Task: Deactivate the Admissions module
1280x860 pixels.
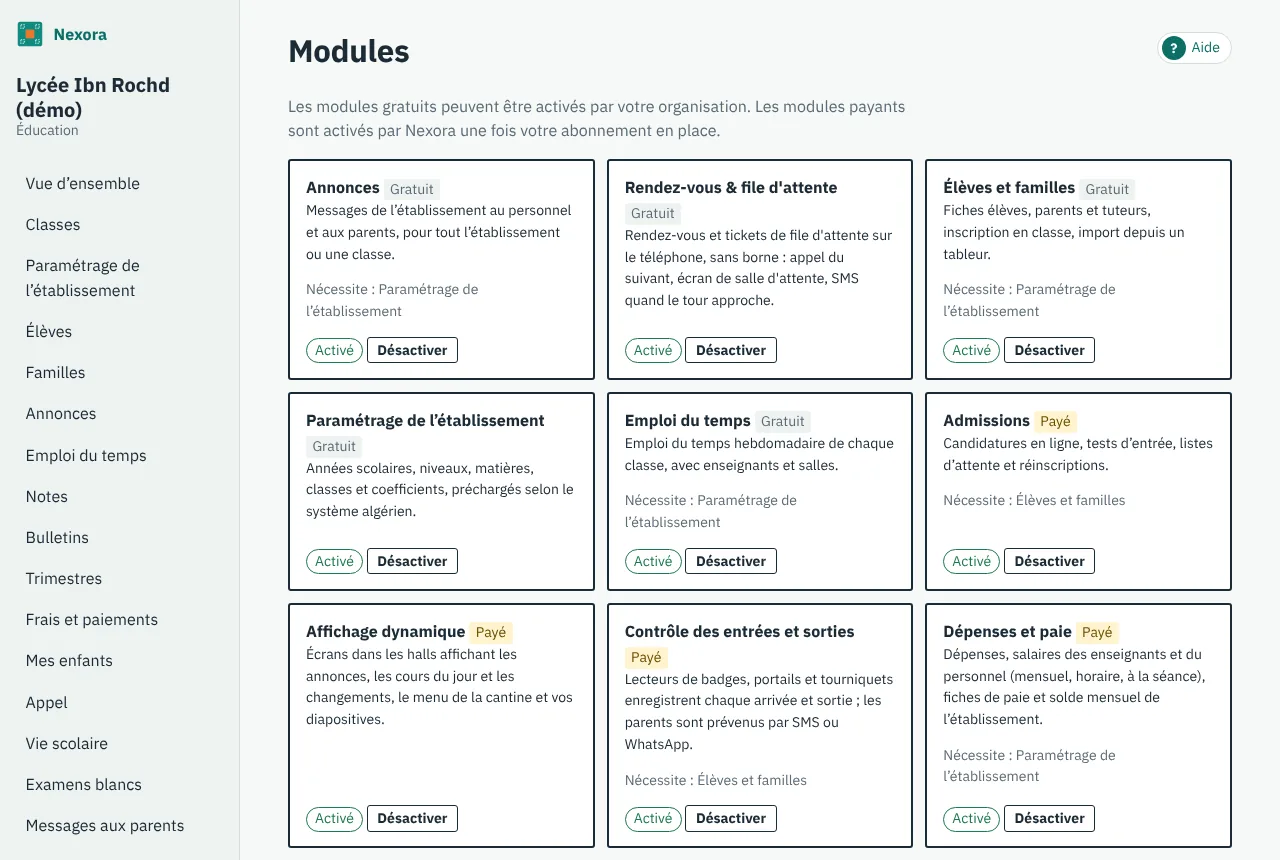Action: click(x=1049, y=561)
